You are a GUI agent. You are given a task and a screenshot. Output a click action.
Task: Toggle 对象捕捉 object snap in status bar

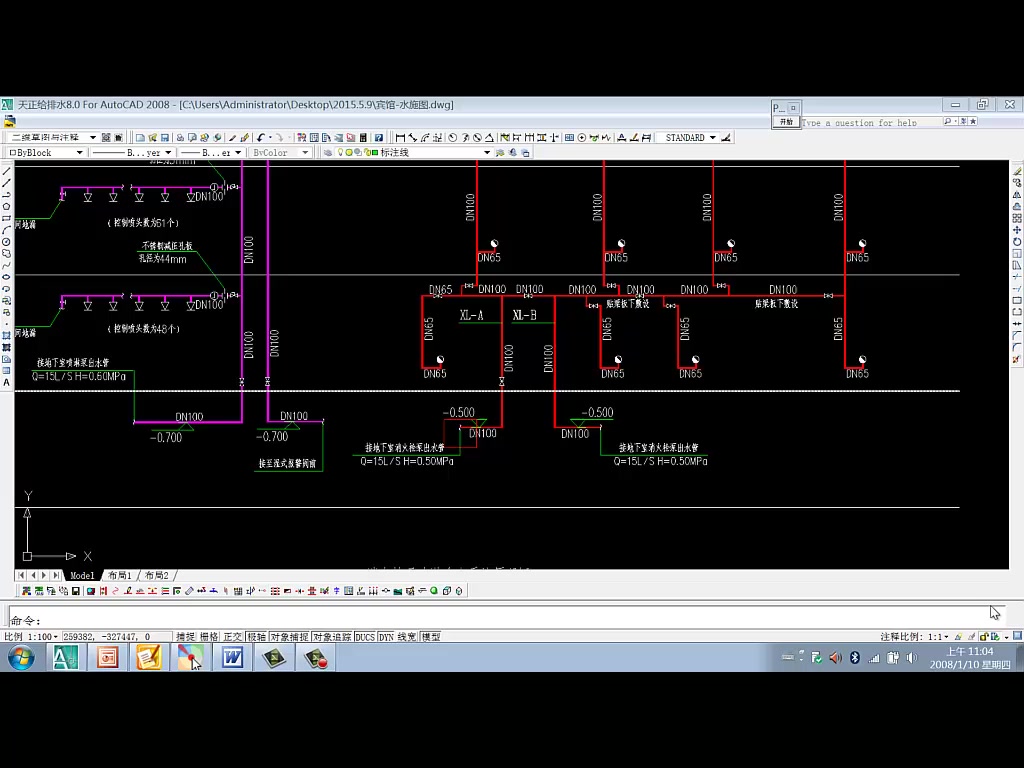click(x=289, y=637)
